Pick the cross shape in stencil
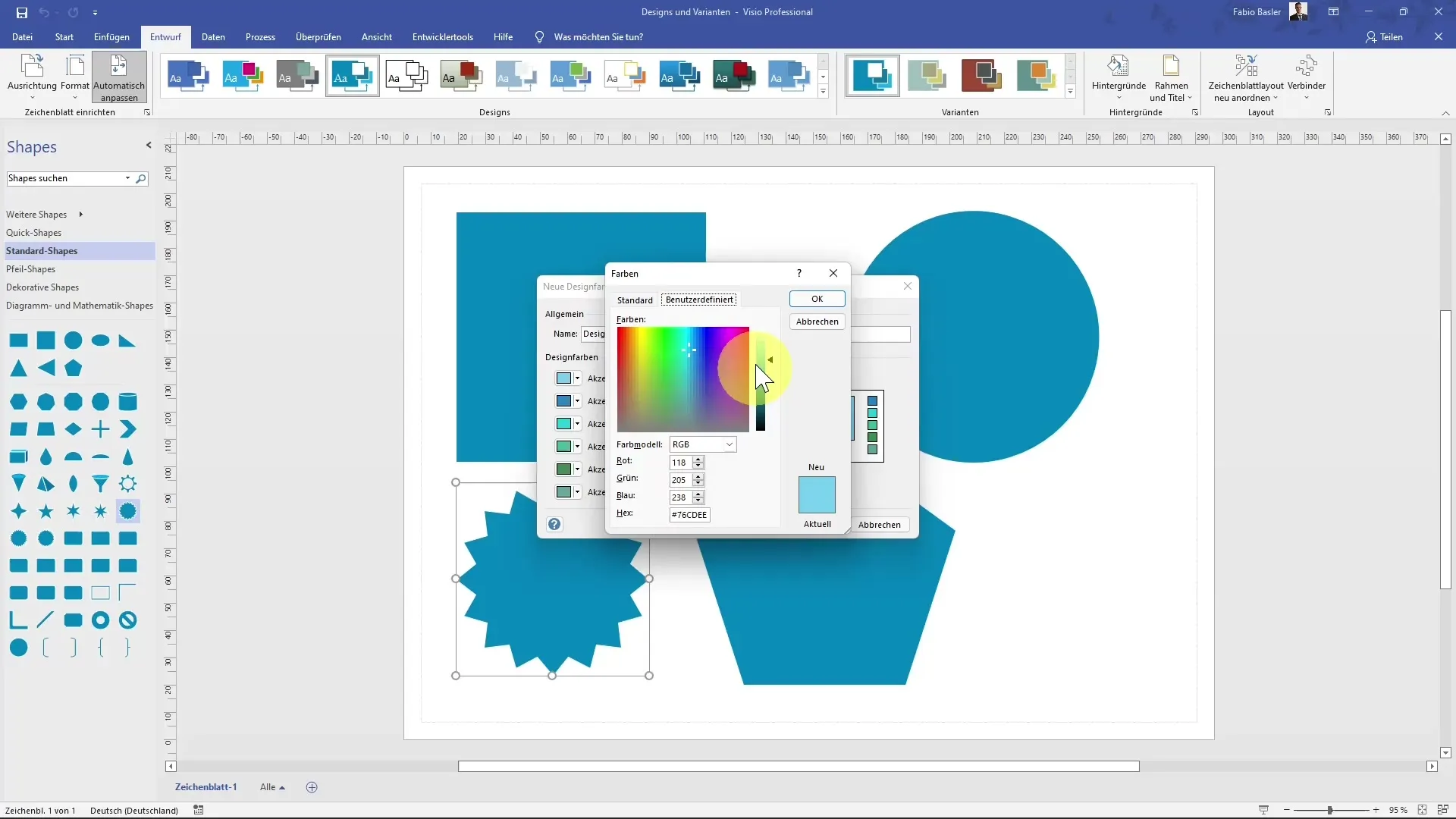The height and width of the screenshot is (819, 1456). 101,429
